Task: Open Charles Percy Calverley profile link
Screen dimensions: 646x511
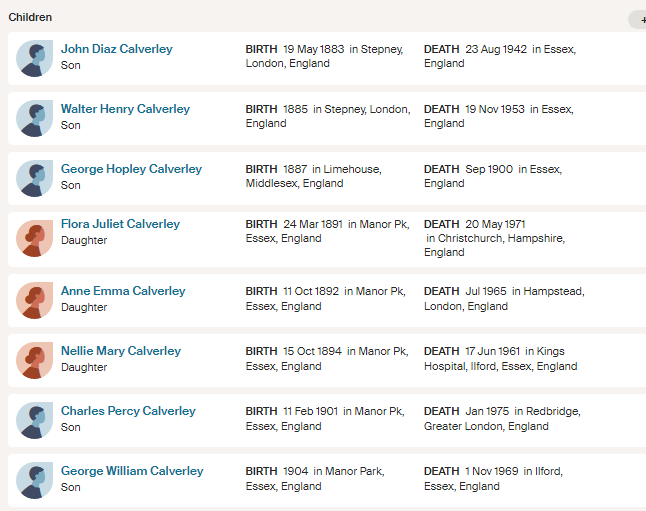Action: [x=128, y=411]
